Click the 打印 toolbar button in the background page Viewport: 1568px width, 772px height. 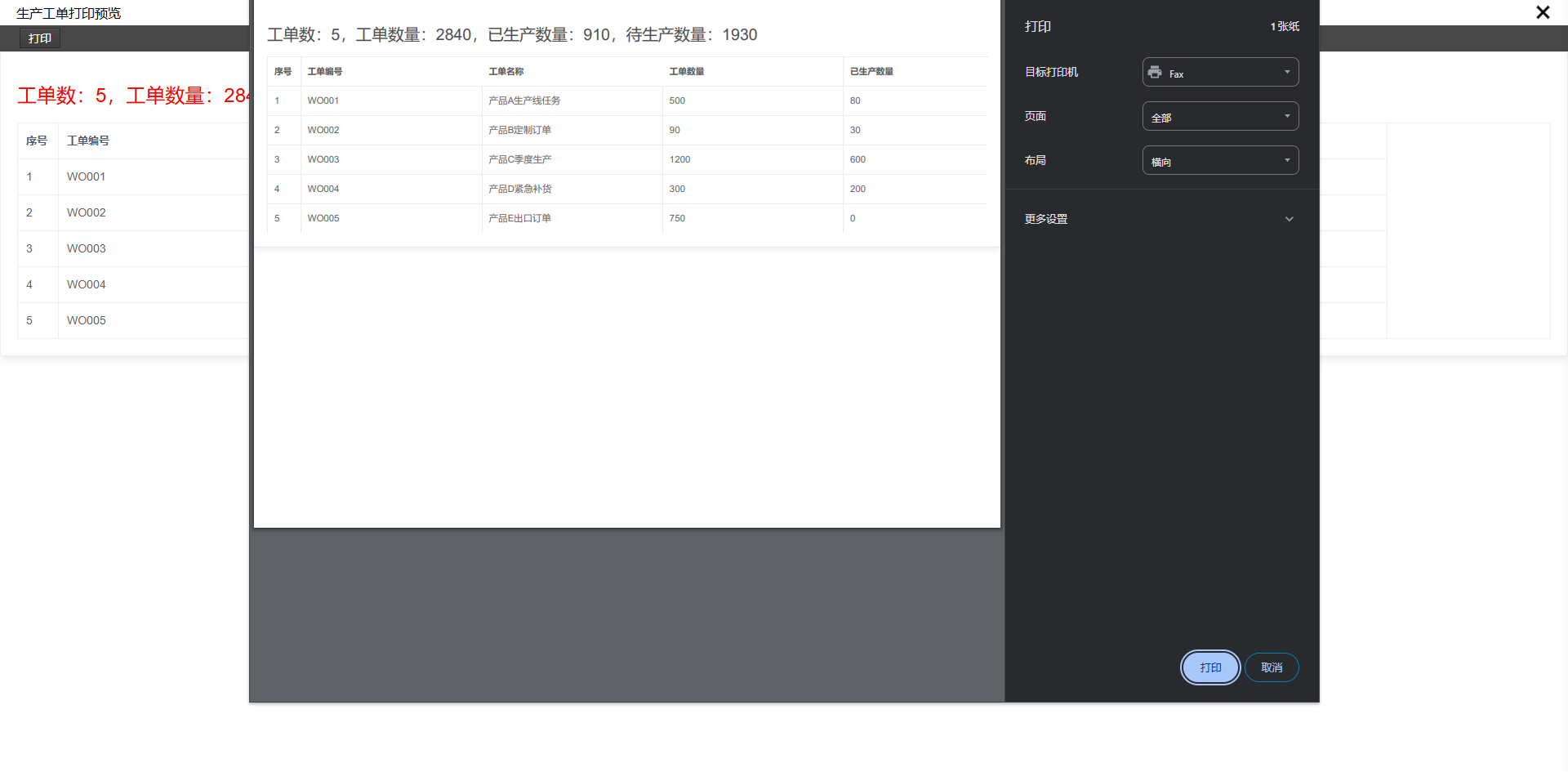point(40,38)
